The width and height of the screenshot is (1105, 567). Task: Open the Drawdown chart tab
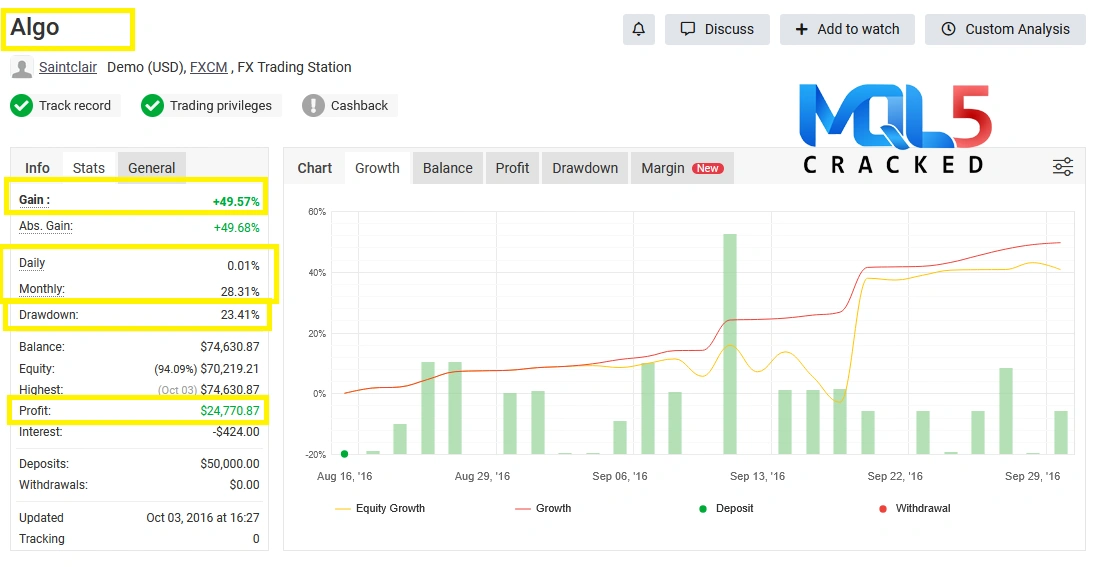(x=585, y=168)
